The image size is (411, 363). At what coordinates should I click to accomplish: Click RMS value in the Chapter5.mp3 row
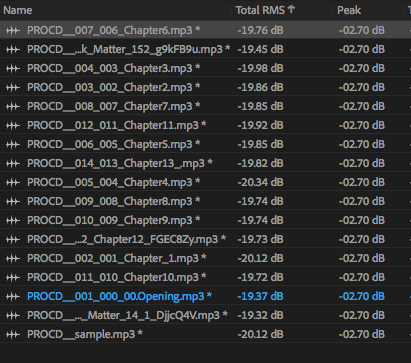click(x=260, y=144)
